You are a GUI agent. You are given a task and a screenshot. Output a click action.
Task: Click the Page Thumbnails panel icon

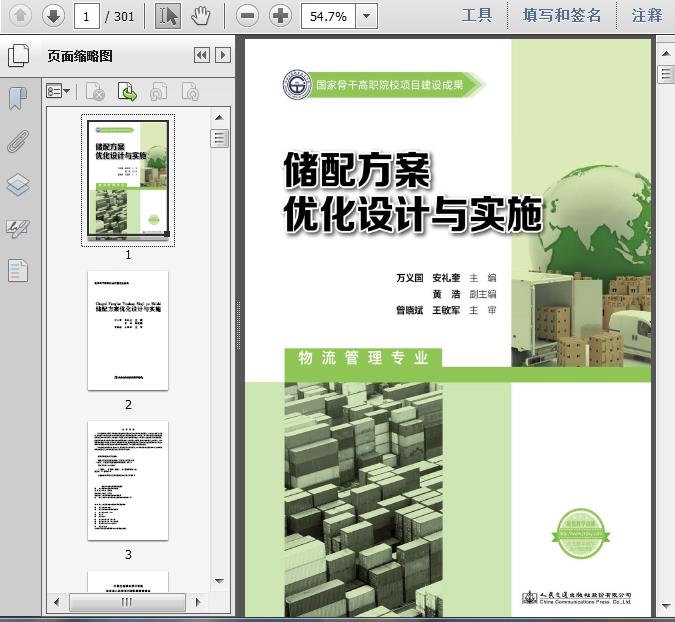(18, 56)
